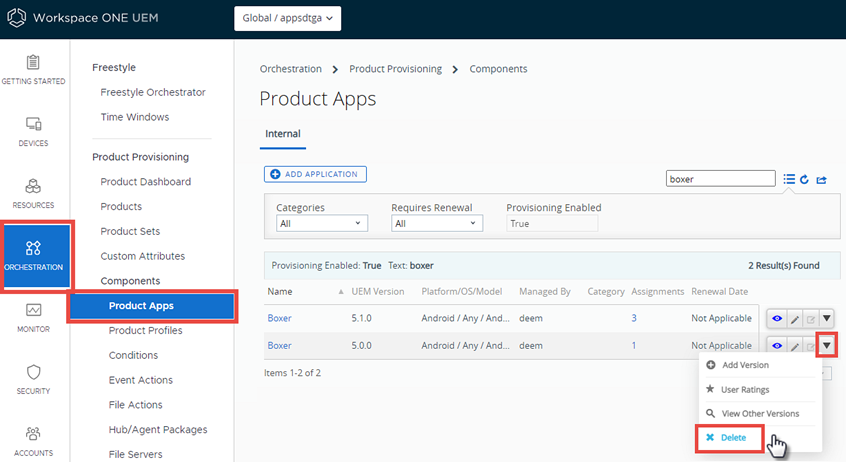846x462 pixels.
Task: View Boxer 5.0.0 details via eye icon
Action: (x=777, y=346)
